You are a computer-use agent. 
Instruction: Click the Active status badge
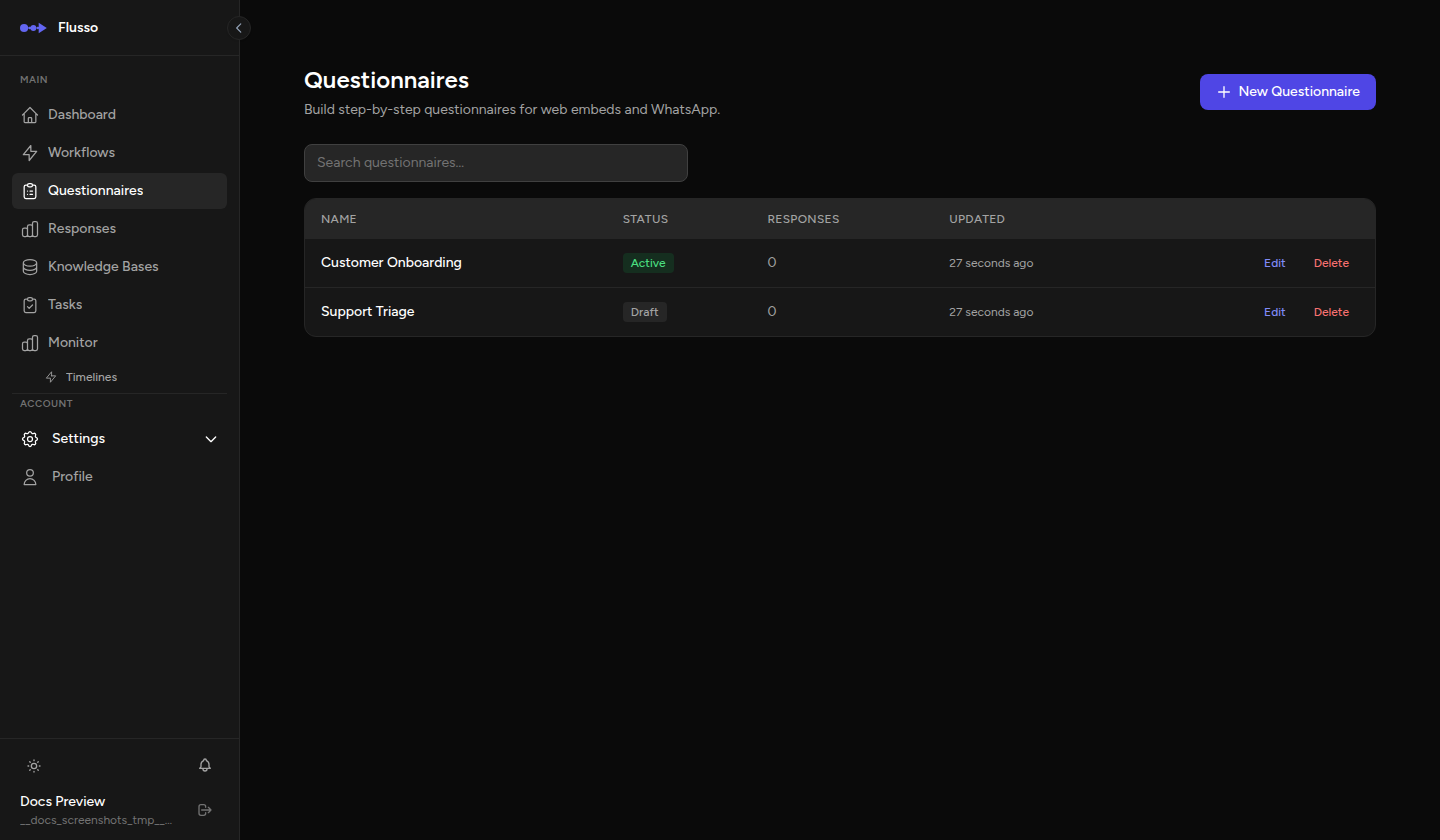[x=648, y=263]
